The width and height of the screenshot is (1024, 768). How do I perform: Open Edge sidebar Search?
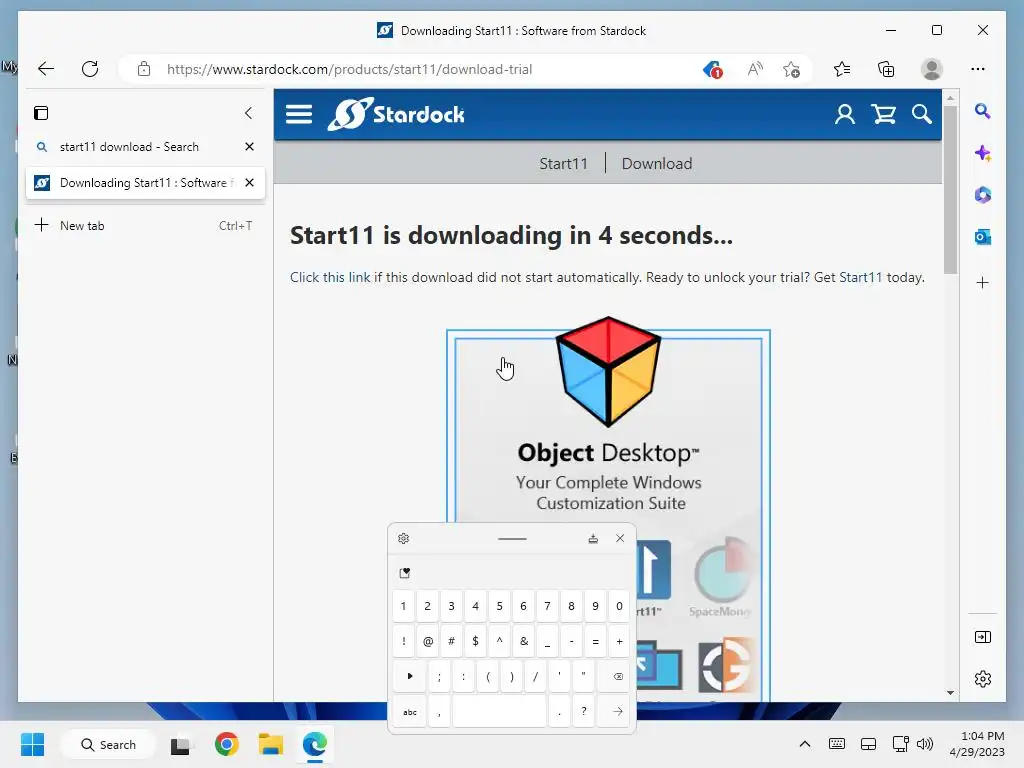[x=983, y=112]
